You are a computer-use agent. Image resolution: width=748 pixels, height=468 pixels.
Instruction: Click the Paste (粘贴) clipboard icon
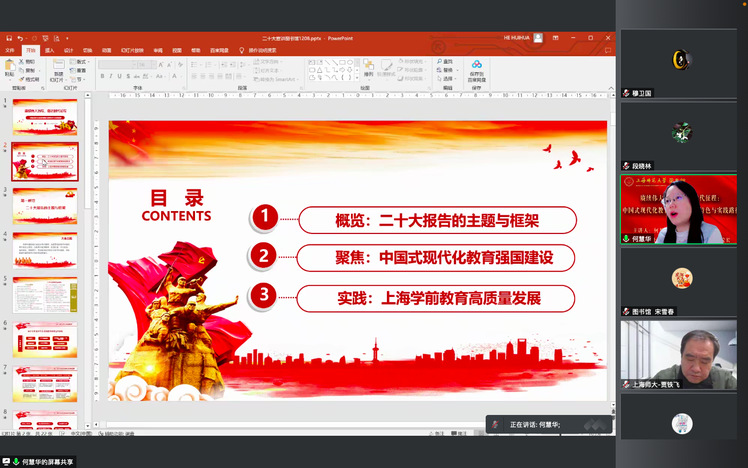pos(9,66)
